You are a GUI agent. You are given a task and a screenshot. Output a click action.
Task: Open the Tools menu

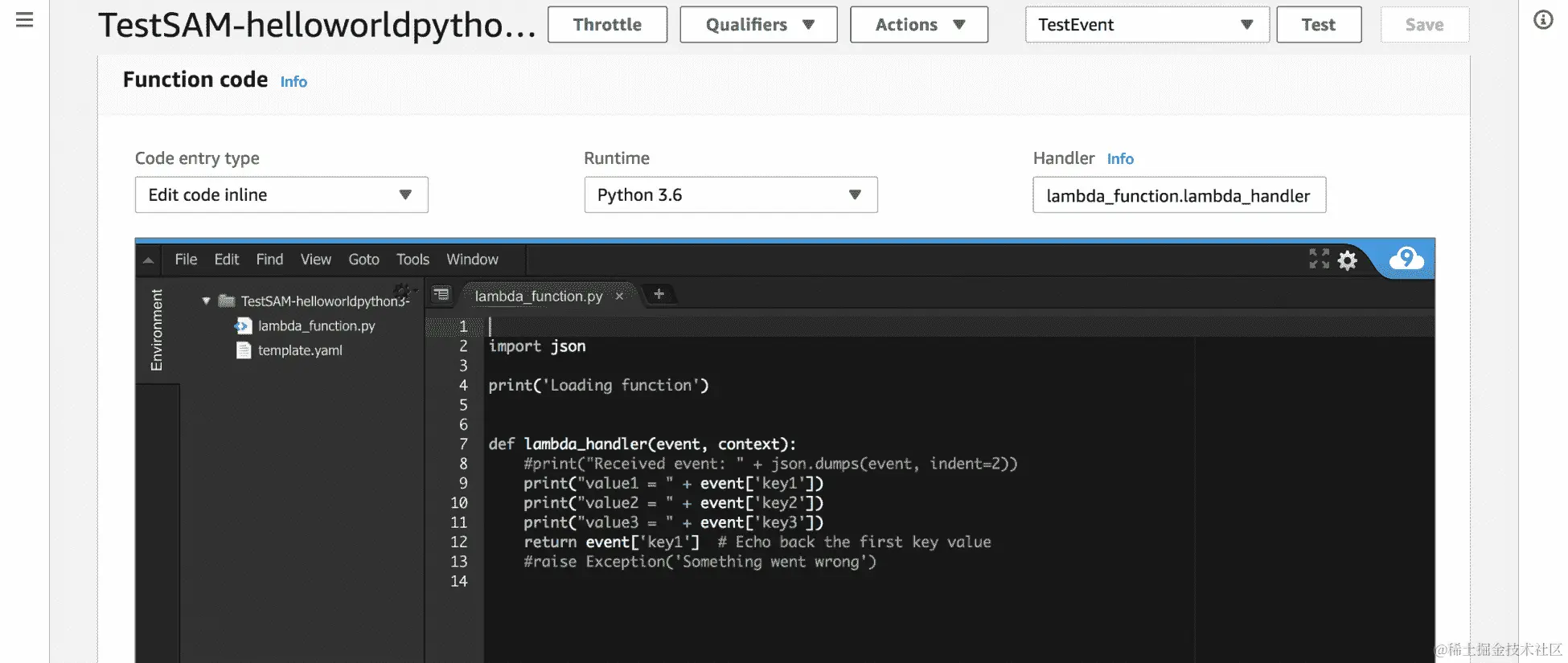413,260
